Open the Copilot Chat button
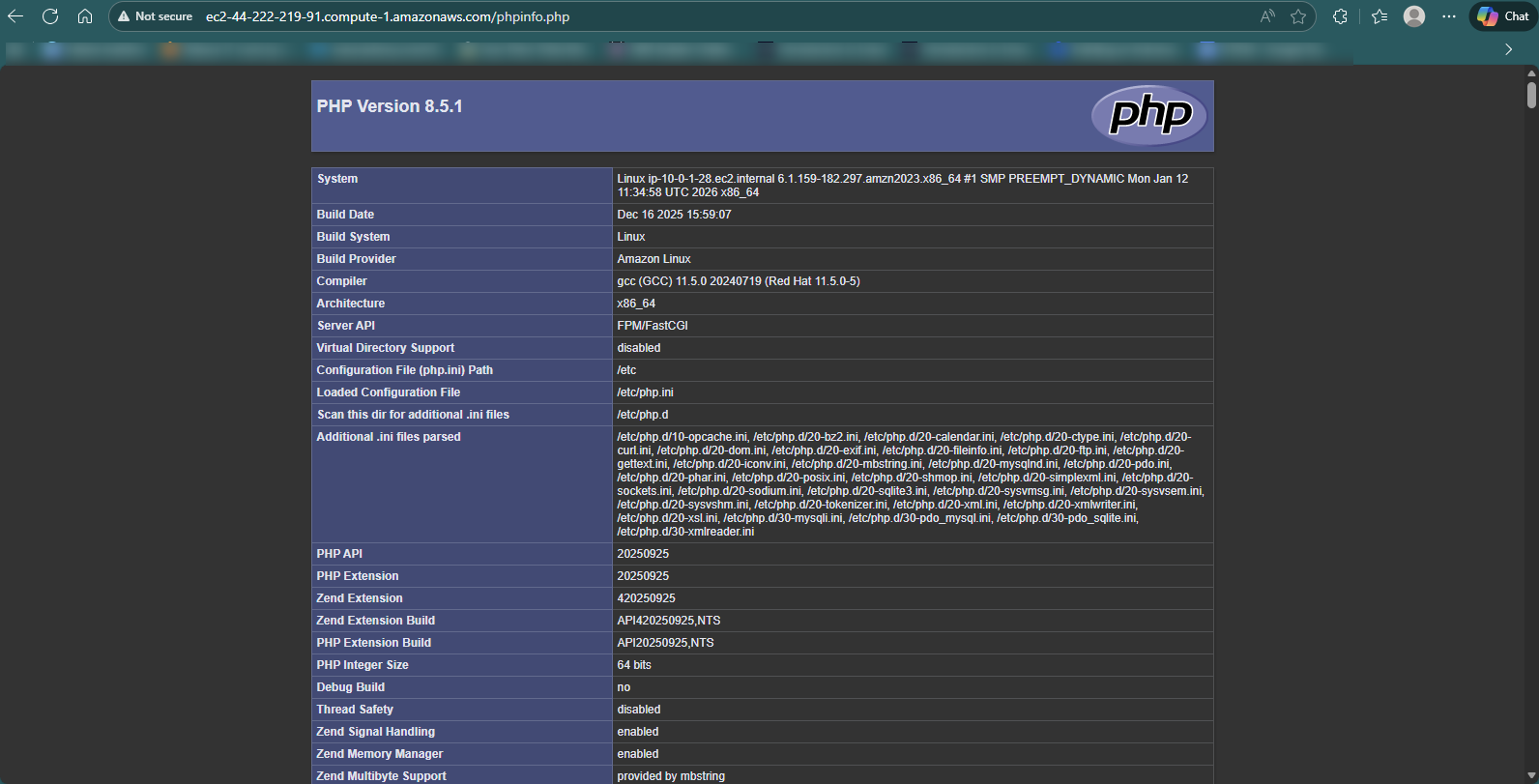 1503,16
